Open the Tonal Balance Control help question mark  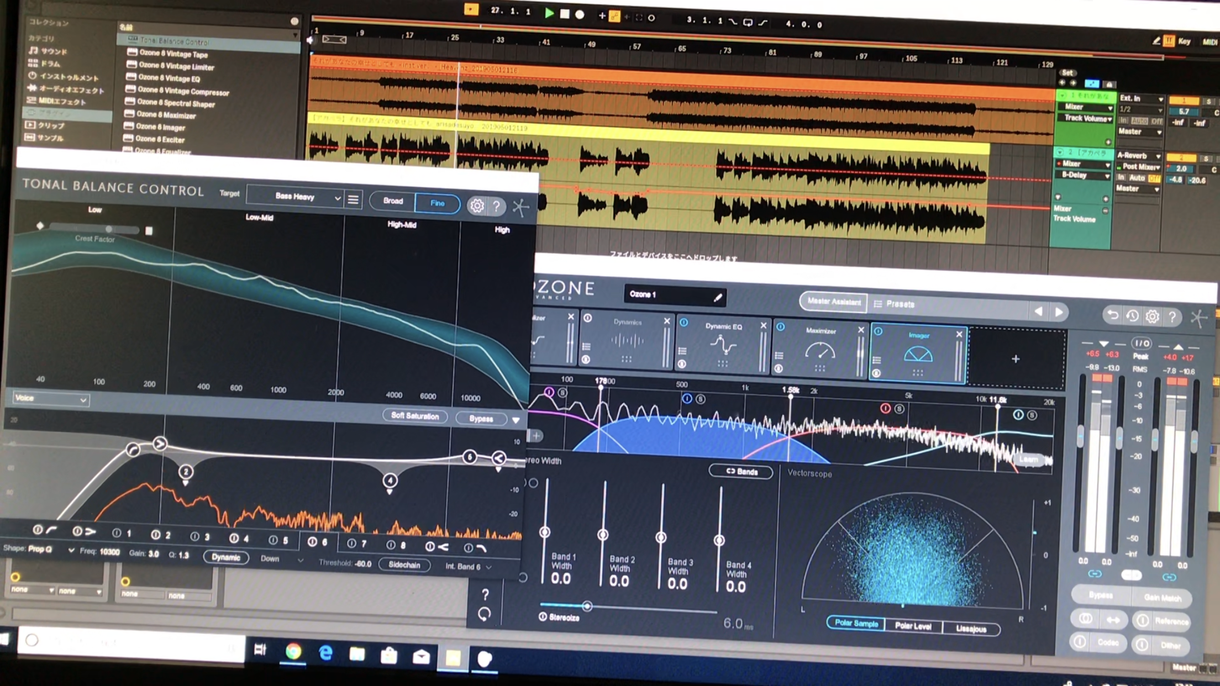[496, 207]
